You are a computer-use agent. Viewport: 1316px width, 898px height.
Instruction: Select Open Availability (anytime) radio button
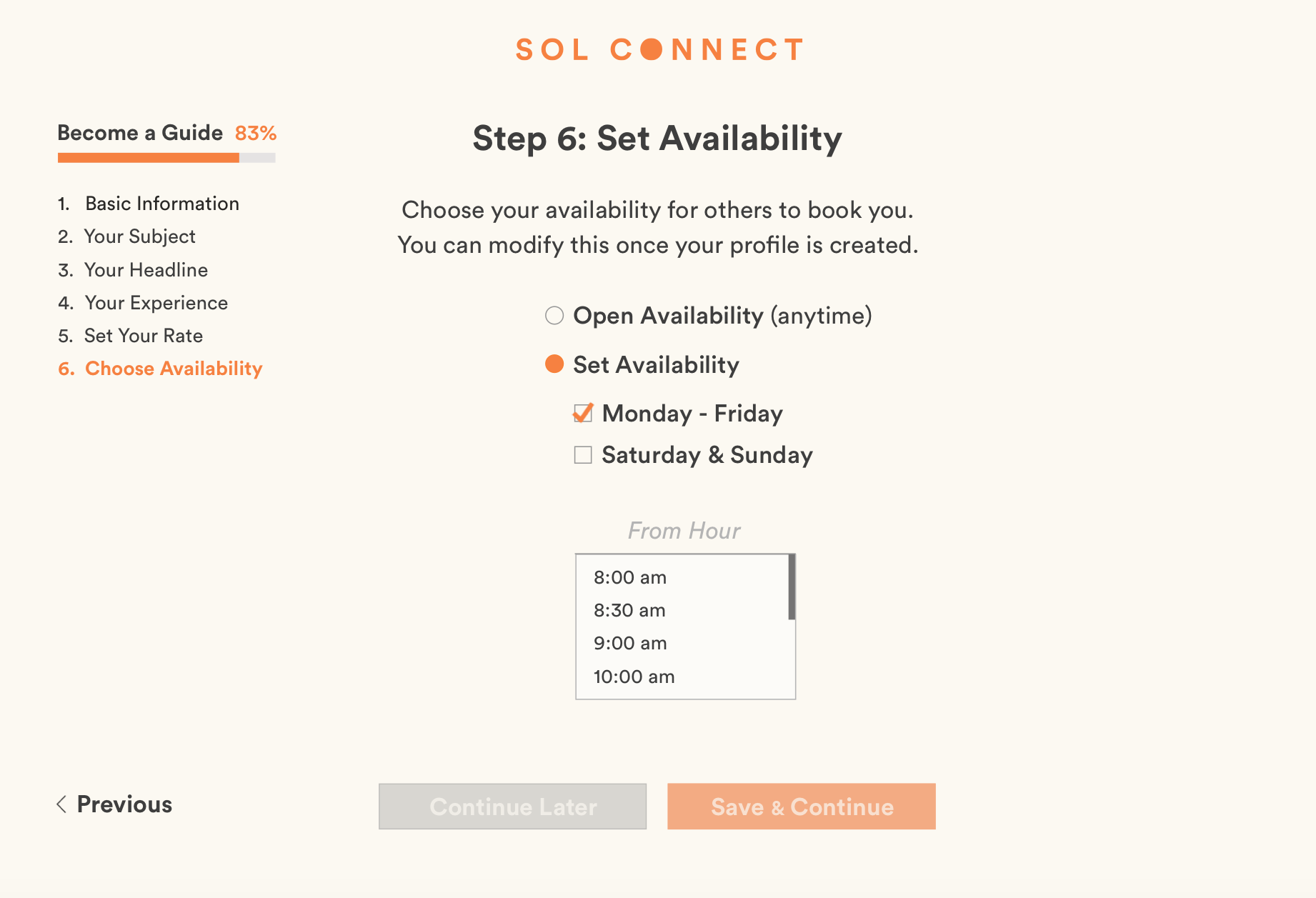click(554, 315)
